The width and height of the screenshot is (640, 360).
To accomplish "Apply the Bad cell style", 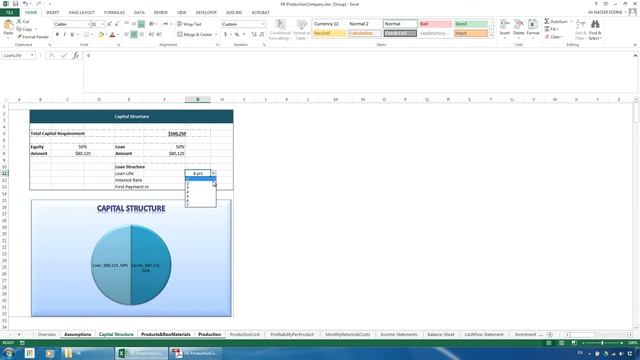I will click(x=436, y=24).
